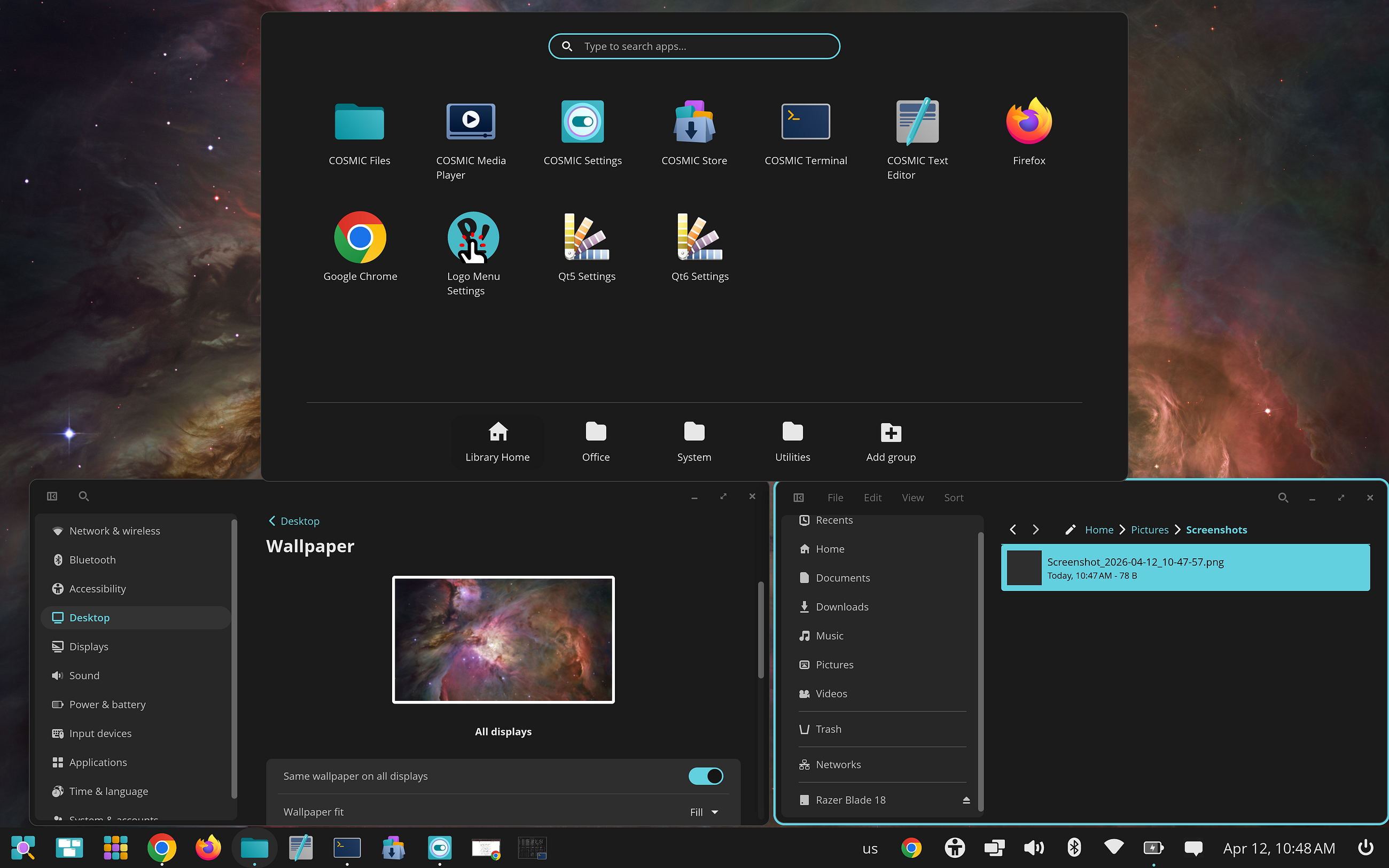This screenshot has width=1389, height=868.
Task: Open COSMIC Media Player app
Action: point(471,141)
